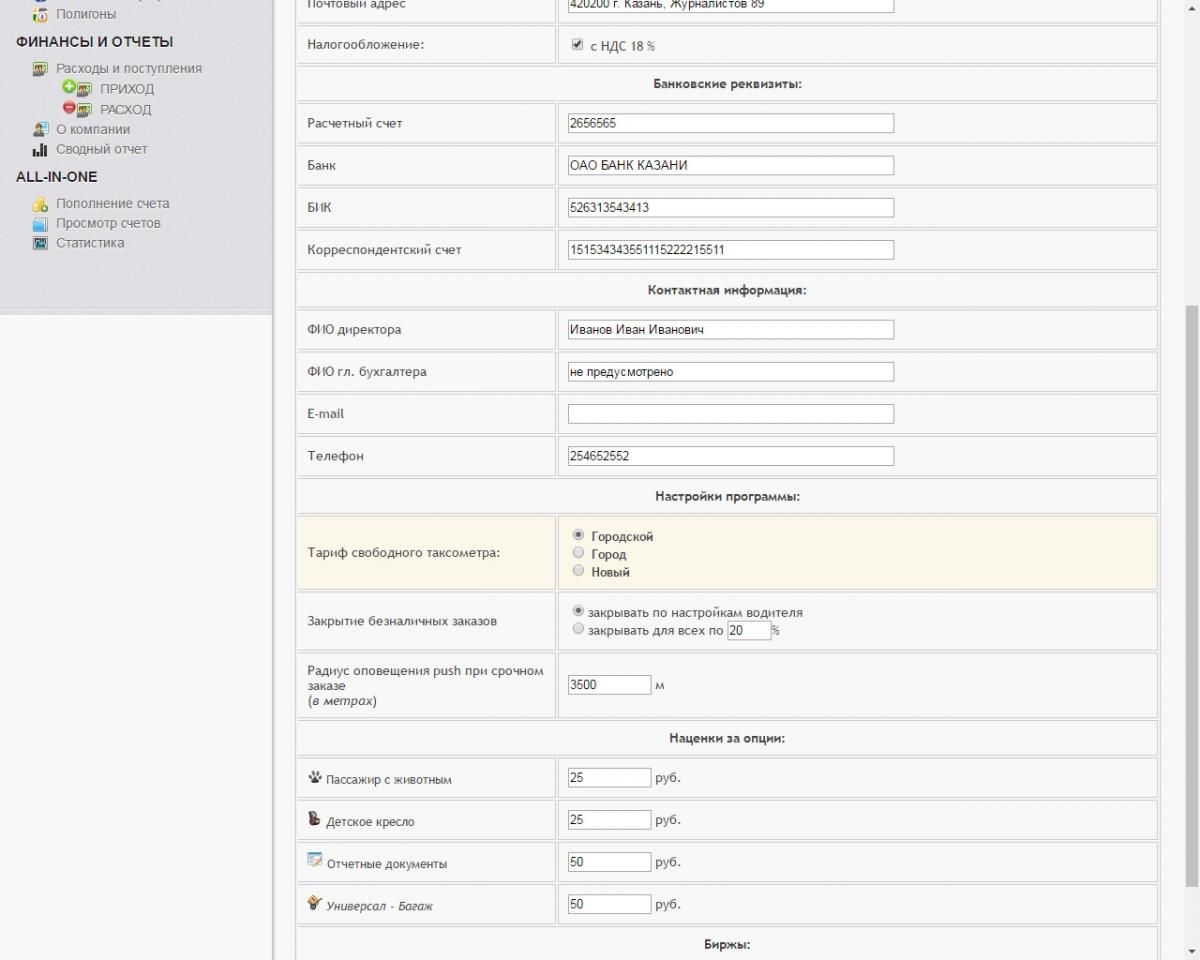Uncheck the с НДС 18 % checkbox
The image size is (1200, 960).
click(577, 45)
